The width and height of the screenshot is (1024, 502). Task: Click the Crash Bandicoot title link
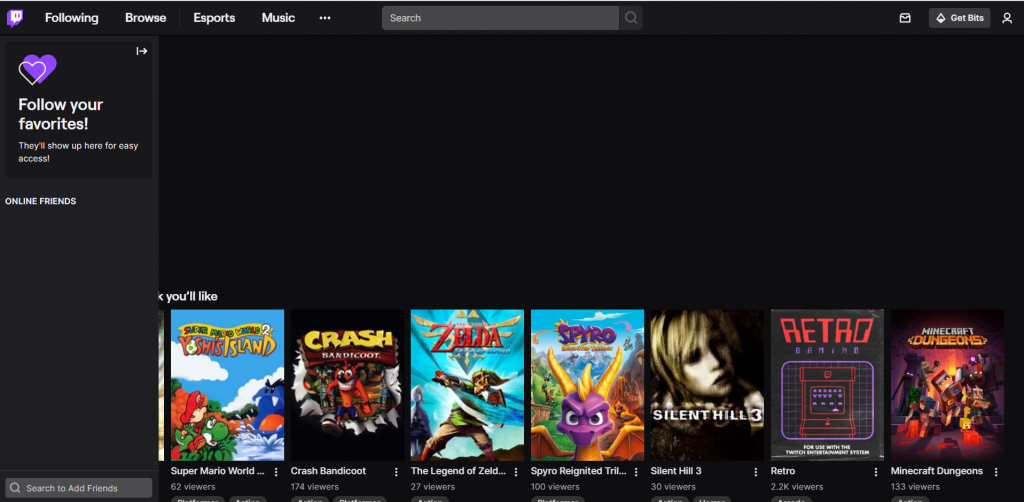tap(328, 471)
